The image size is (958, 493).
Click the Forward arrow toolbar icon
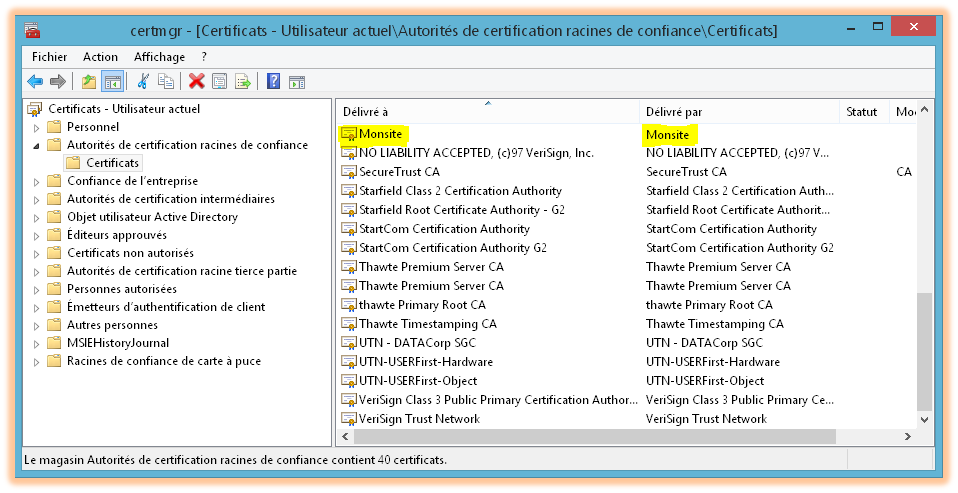tap(57, 81)
